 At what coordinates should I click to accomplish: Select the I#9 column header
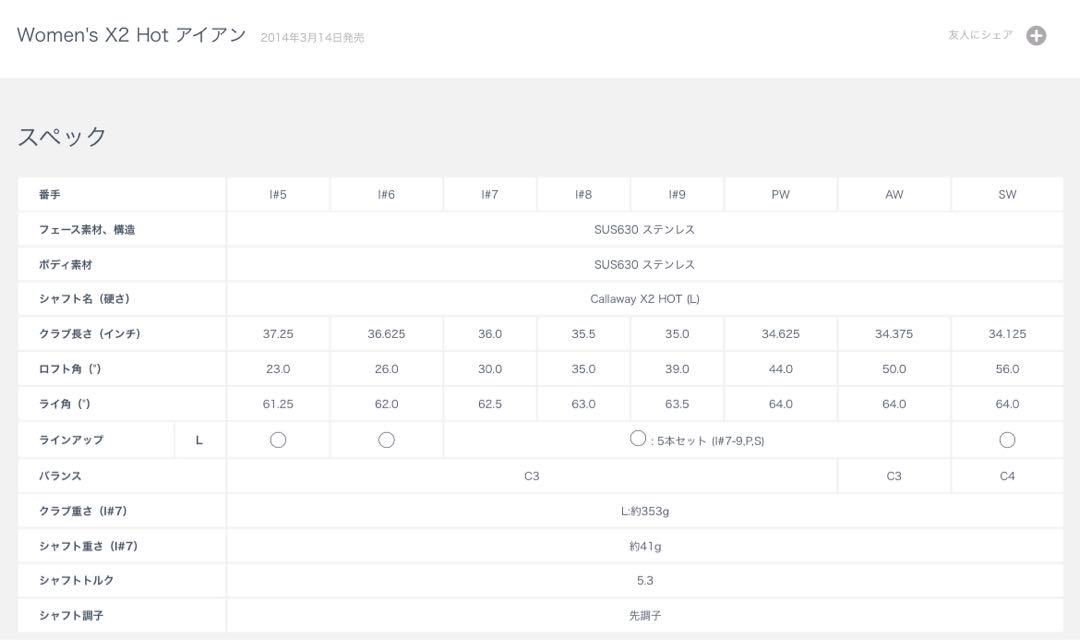click(x=677, y=194)
